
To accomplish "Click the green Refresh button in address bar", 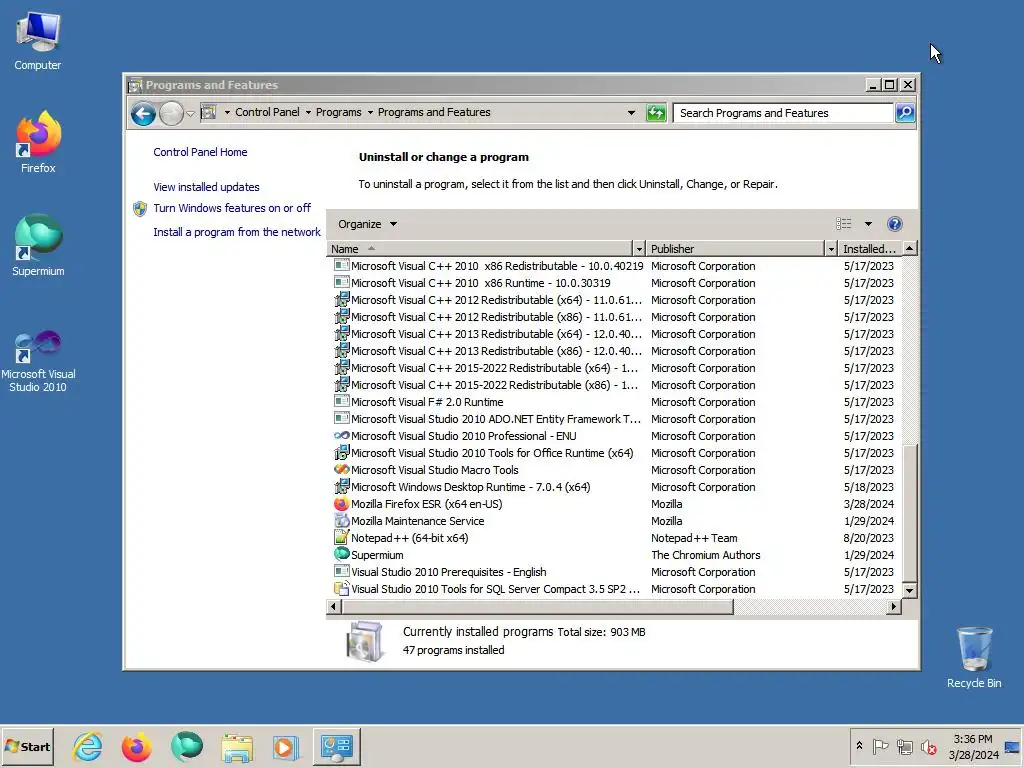I will coord(656,113).
